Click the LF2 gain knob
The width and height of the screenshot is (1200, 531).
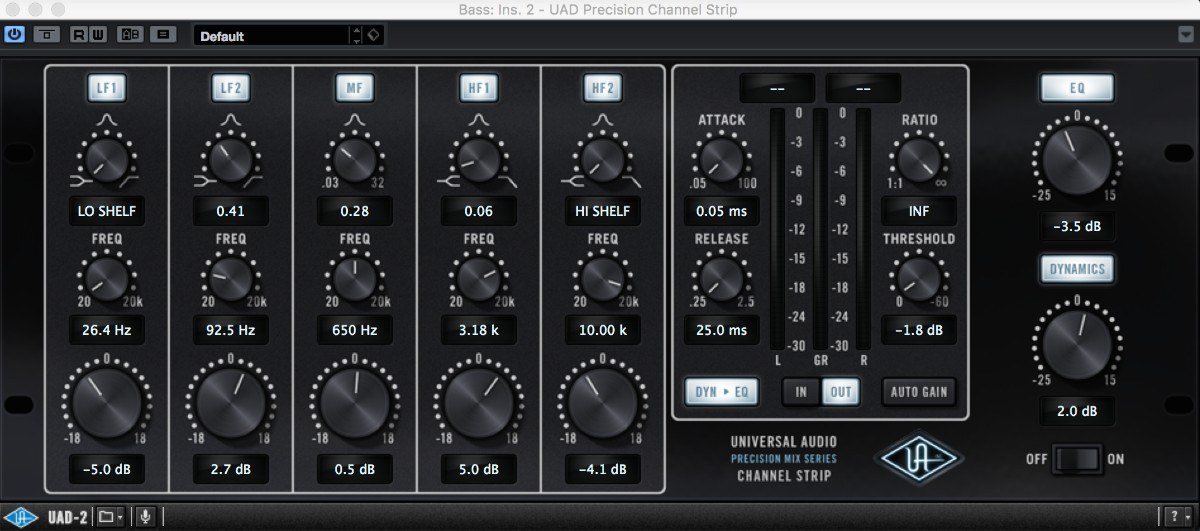click(231, 402)
